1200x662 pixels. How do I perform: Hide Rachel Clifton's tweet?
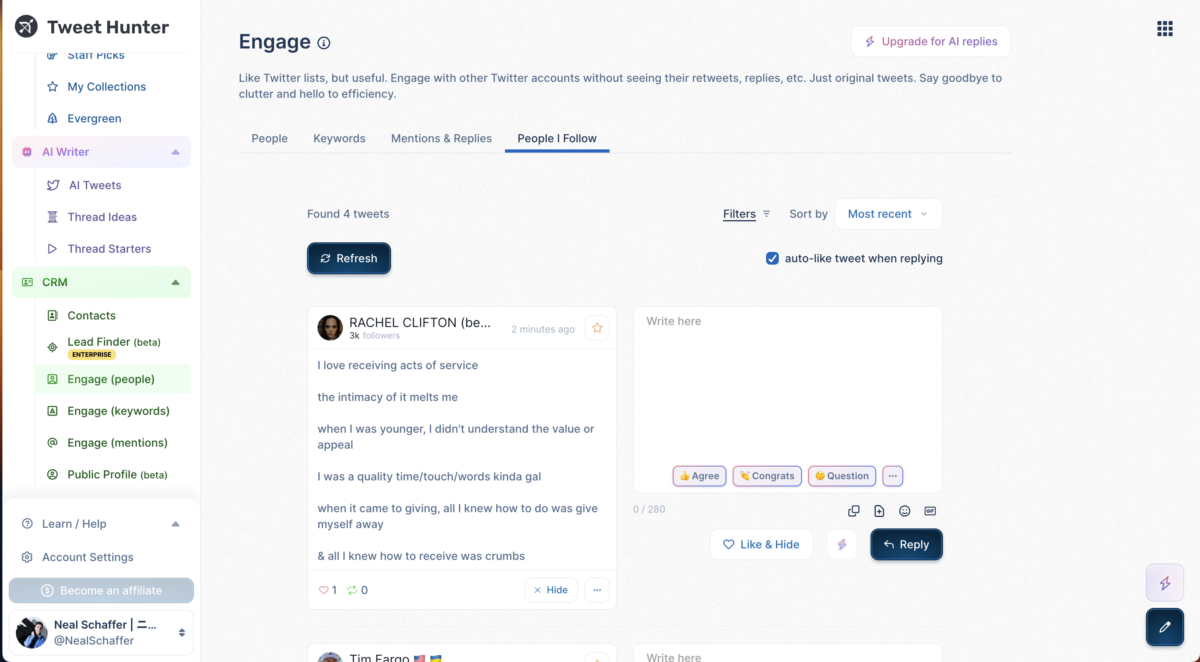point(551,590)
